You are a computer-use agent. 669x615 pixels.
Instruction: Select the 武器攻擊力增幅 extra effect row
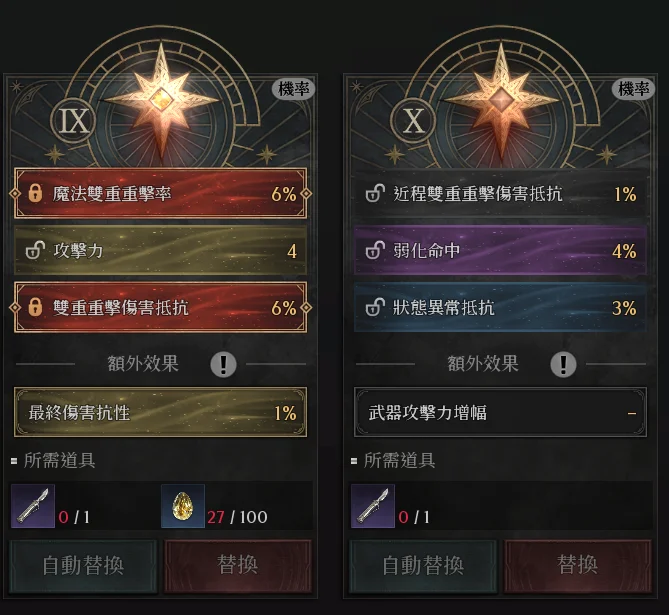pyautogui.click(x=500, y=412)
